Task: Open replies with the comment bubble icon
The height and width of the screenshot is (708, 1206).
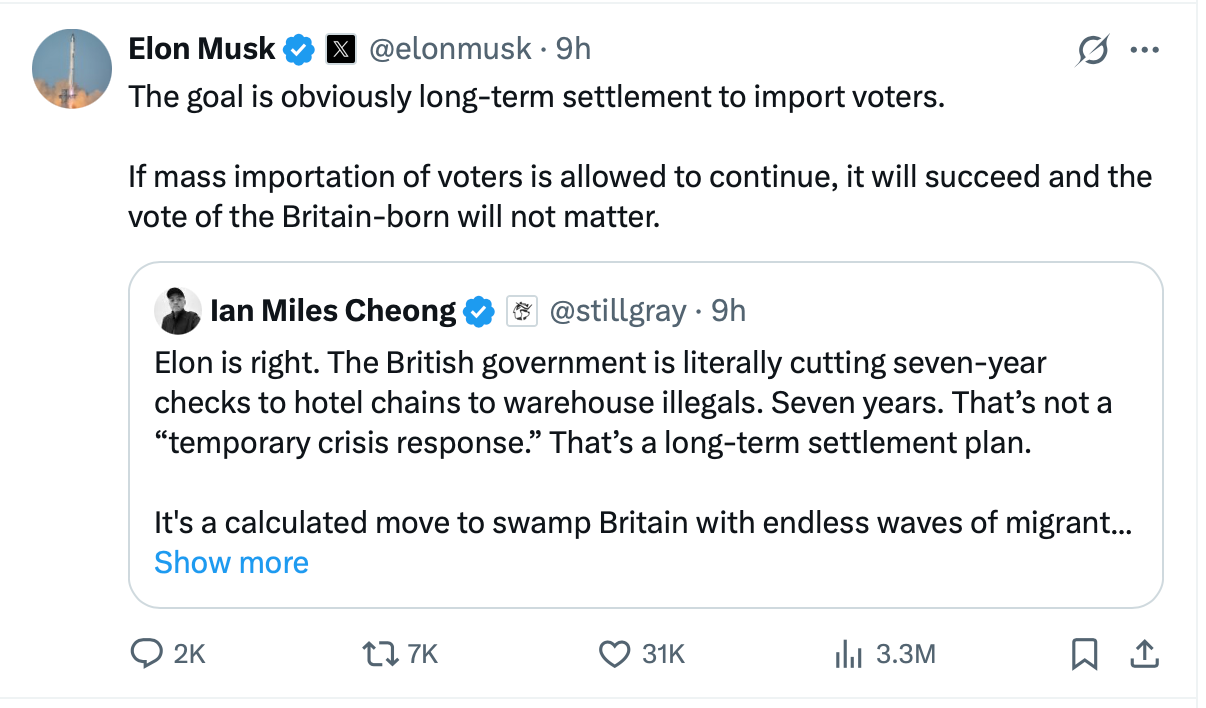Action: pos(148,654)
